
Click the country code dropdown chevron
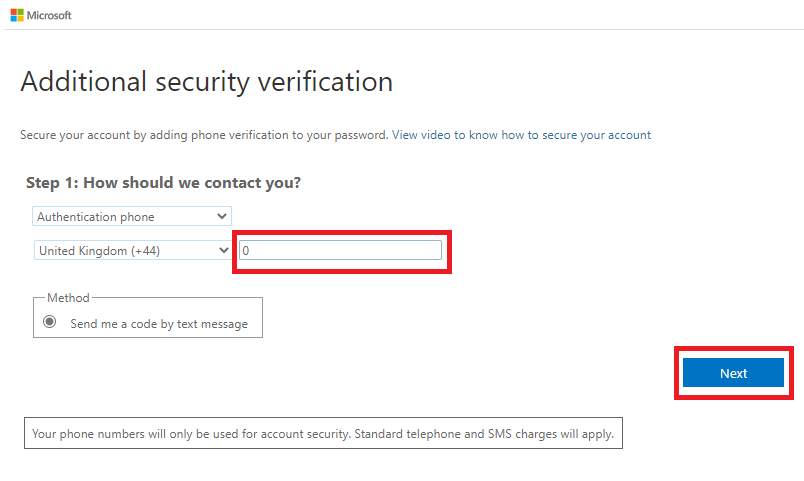pos(223,251)
